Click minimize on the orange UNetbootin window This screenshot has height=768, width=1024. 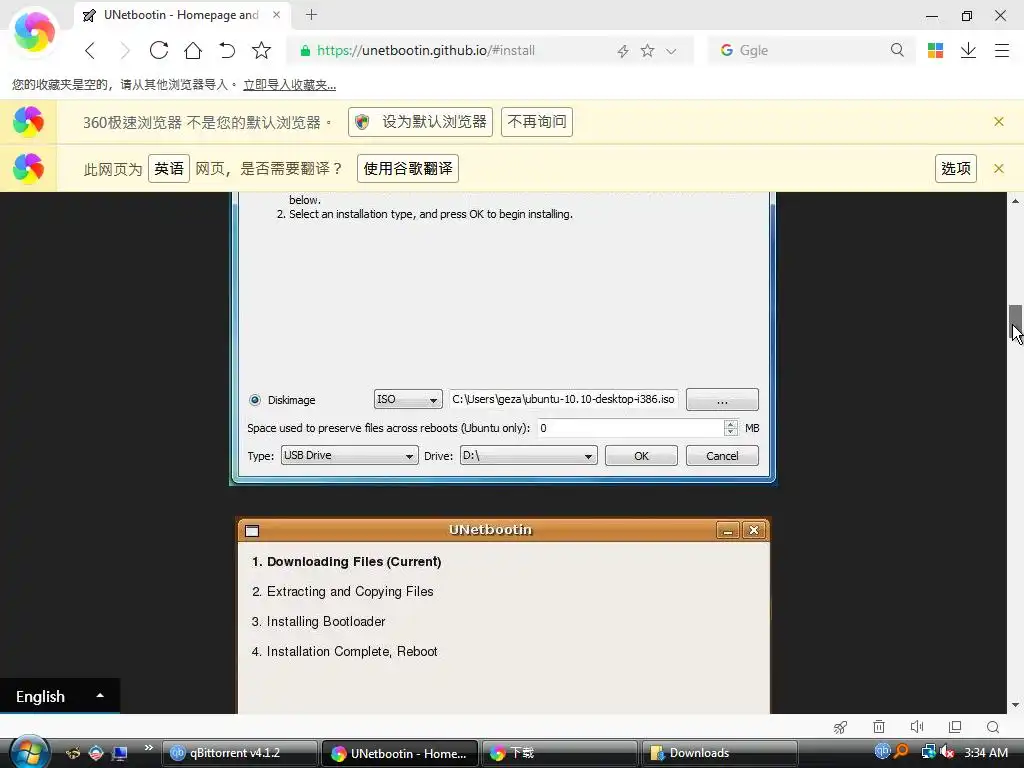click(x=728, y=530)
